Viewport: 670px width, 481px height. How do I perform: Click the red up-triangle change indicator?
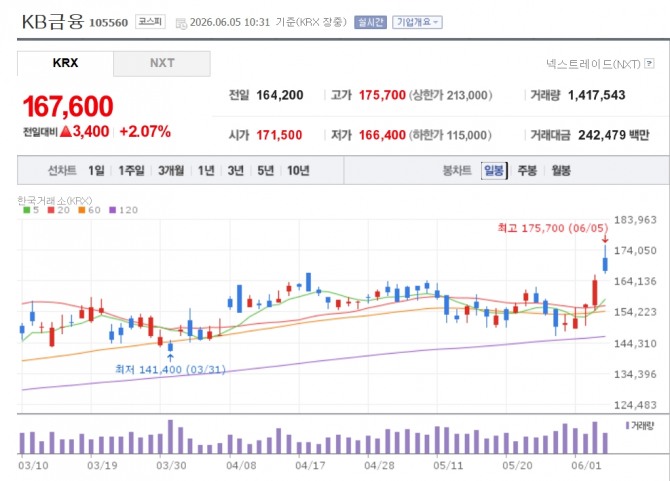(66, 132)
